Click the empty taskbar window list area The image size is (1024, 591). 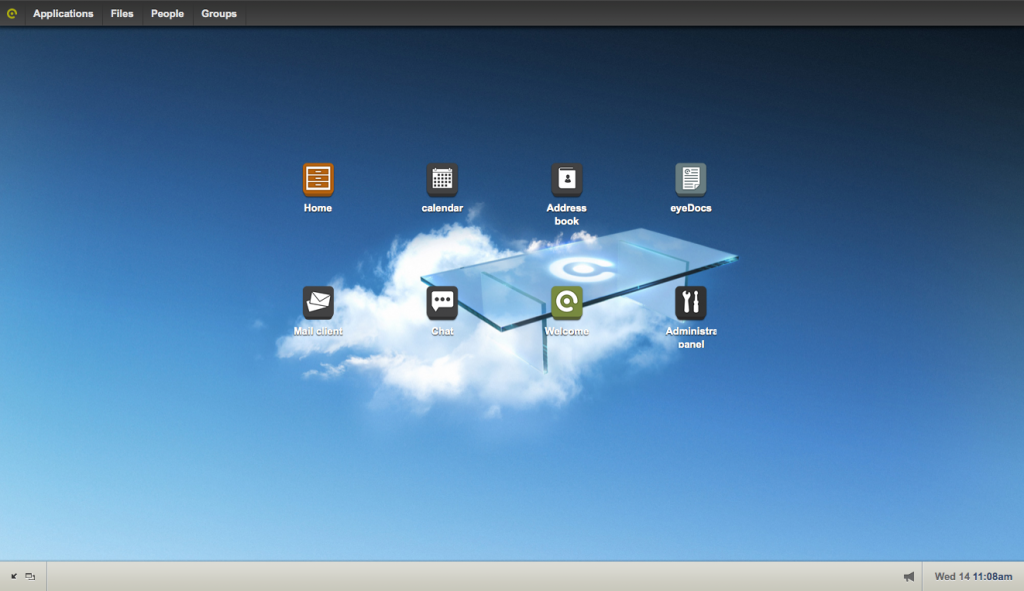450,576
